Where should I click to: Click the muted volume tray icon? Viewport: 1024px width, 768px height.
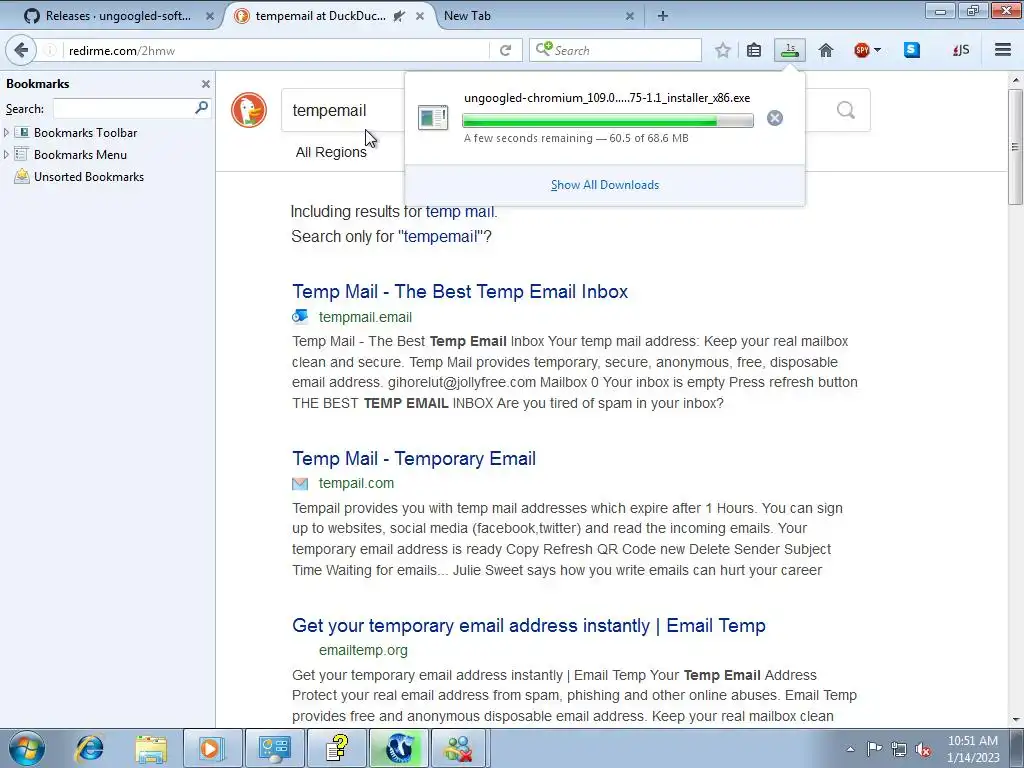coord(923,749)
